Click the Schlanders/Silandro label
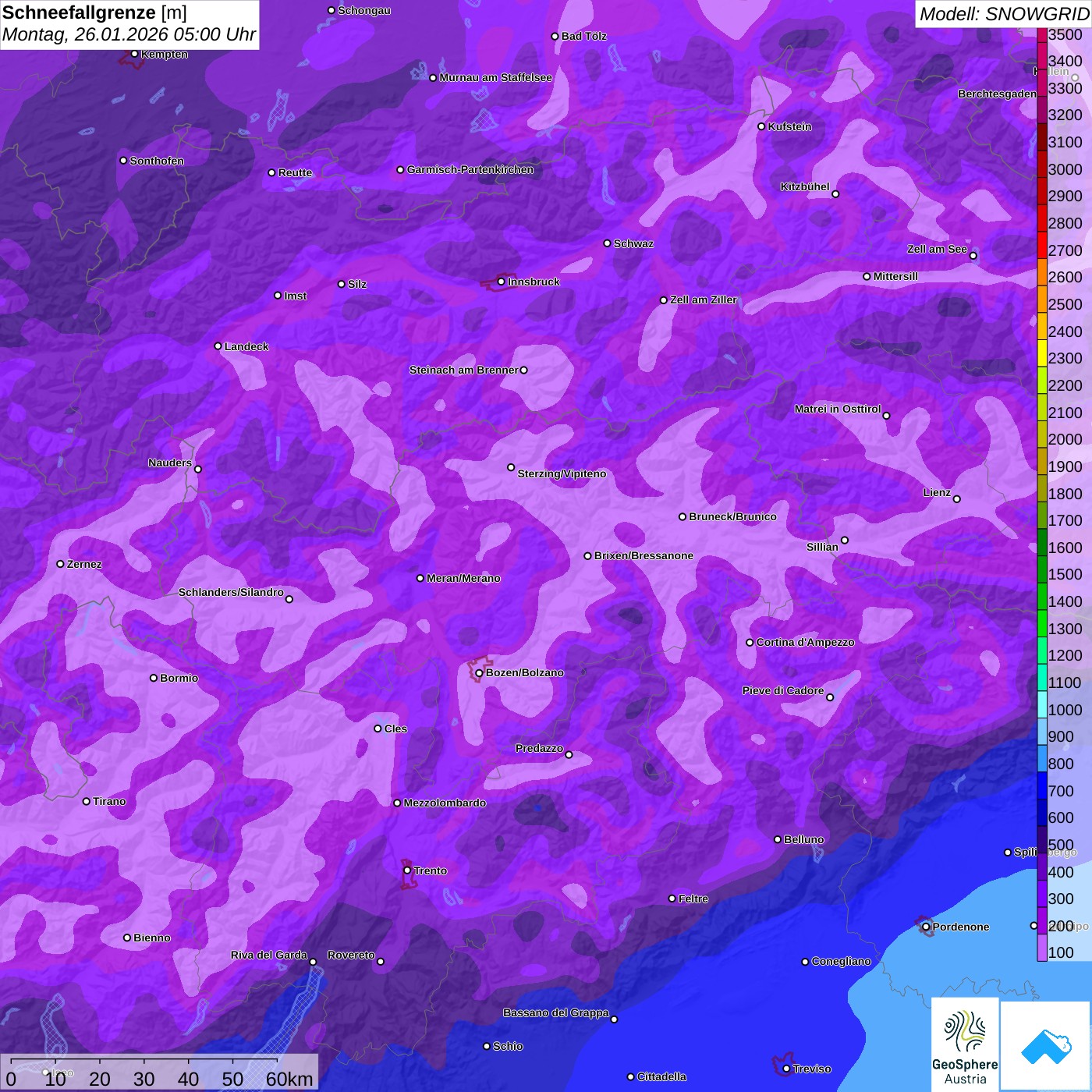This screenshot has height=1092, width=1092. 231,592
